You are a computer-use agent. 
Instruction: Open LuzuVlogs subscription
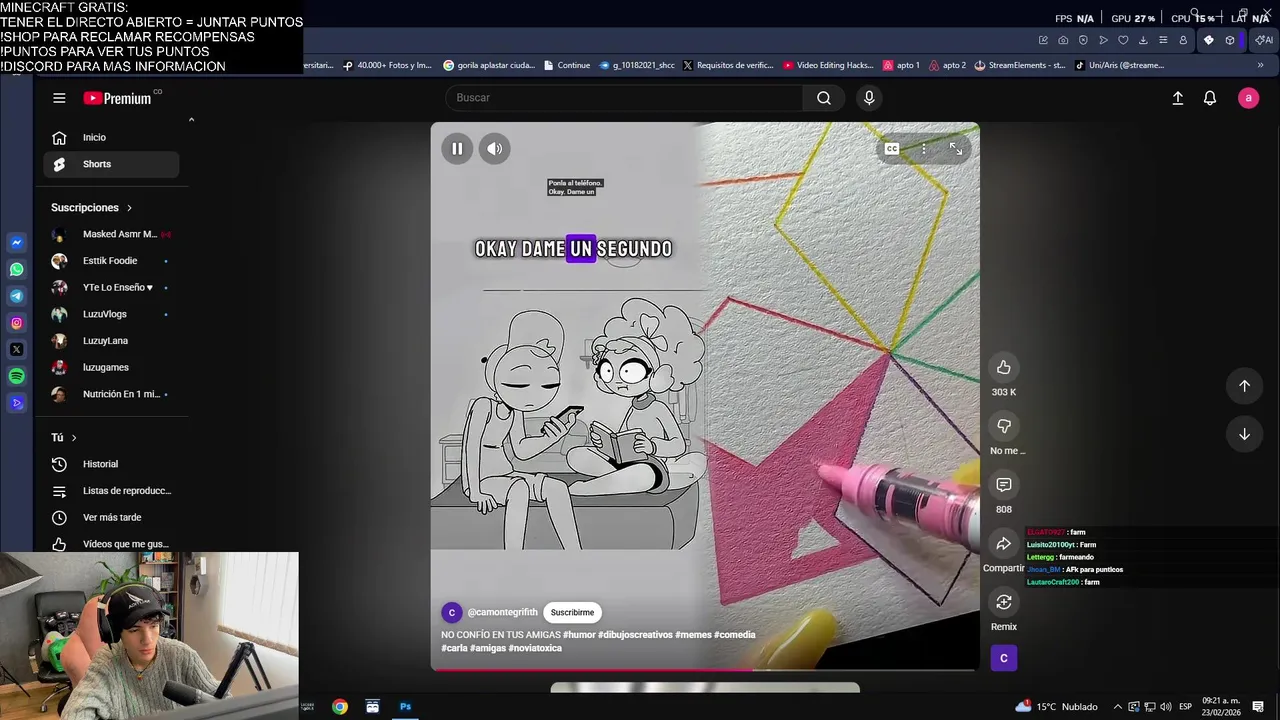[111, 314]
